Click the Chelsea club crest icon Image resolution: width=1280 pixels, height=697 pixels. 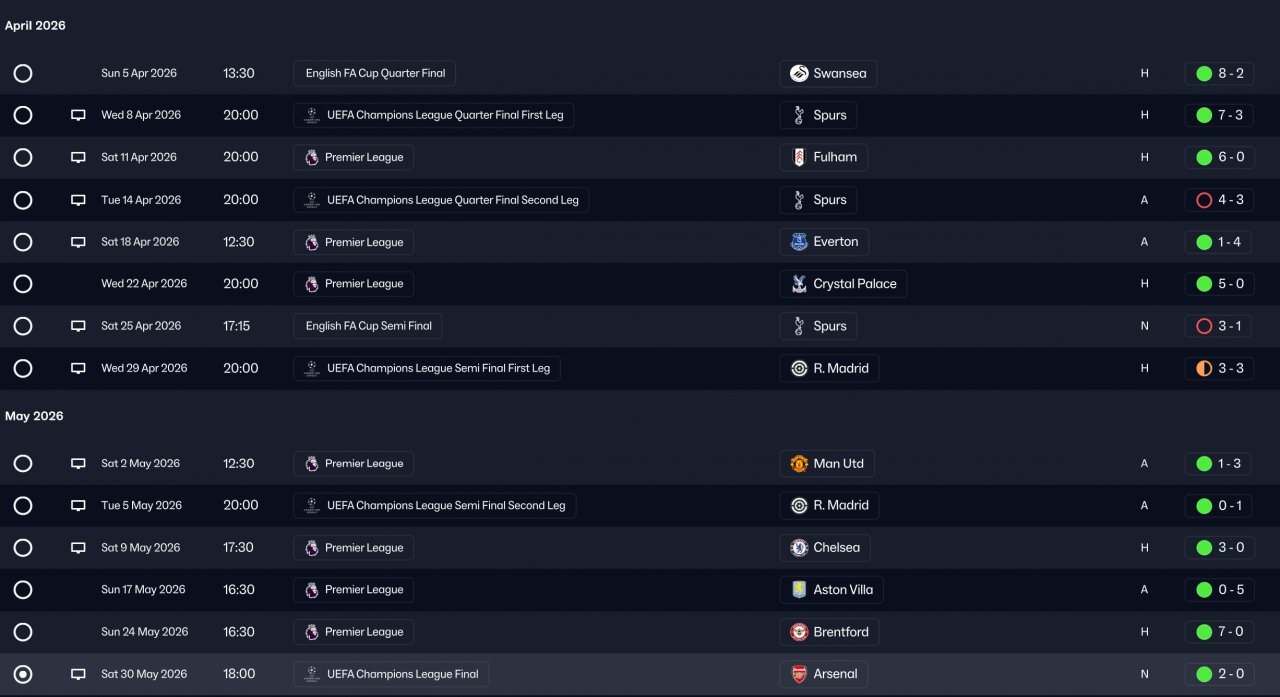799,548
